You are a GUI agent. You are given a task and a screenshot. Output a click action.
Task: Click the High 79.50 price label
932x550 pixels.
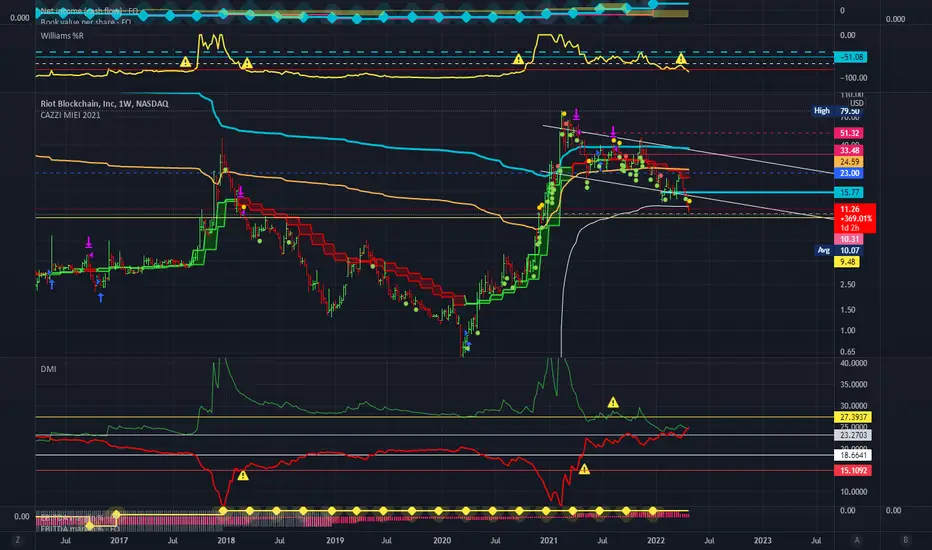tap(837, 111)
